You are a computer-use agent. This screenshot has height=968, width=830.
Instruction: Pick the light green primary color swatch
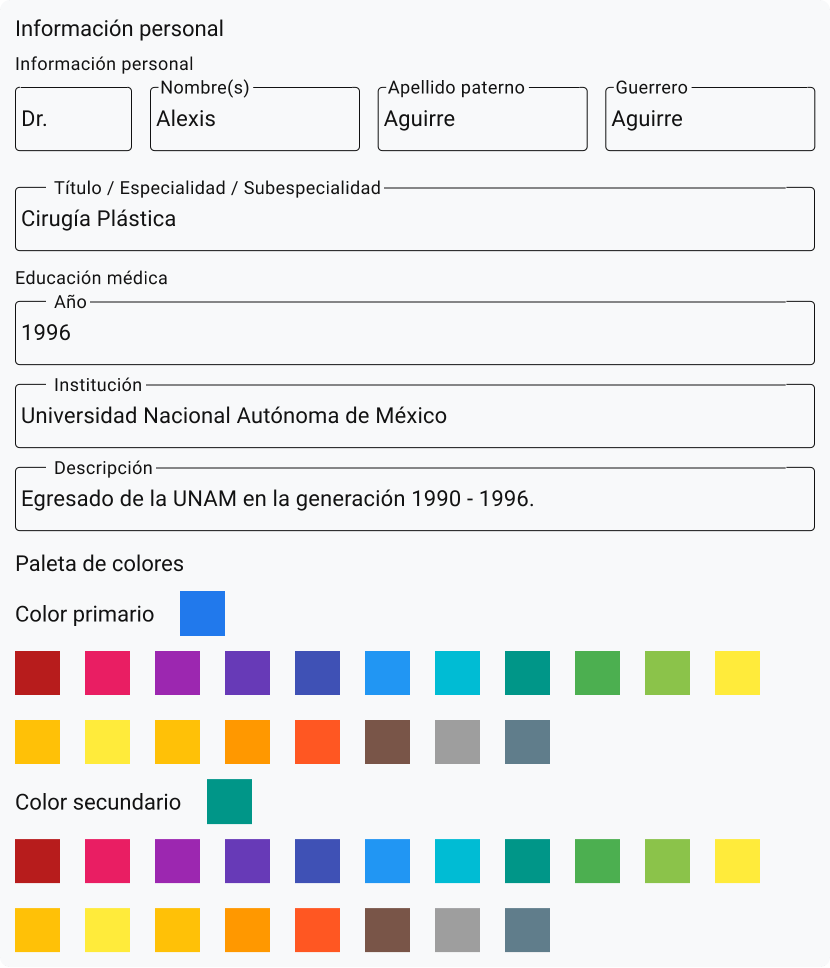point(667,673)
